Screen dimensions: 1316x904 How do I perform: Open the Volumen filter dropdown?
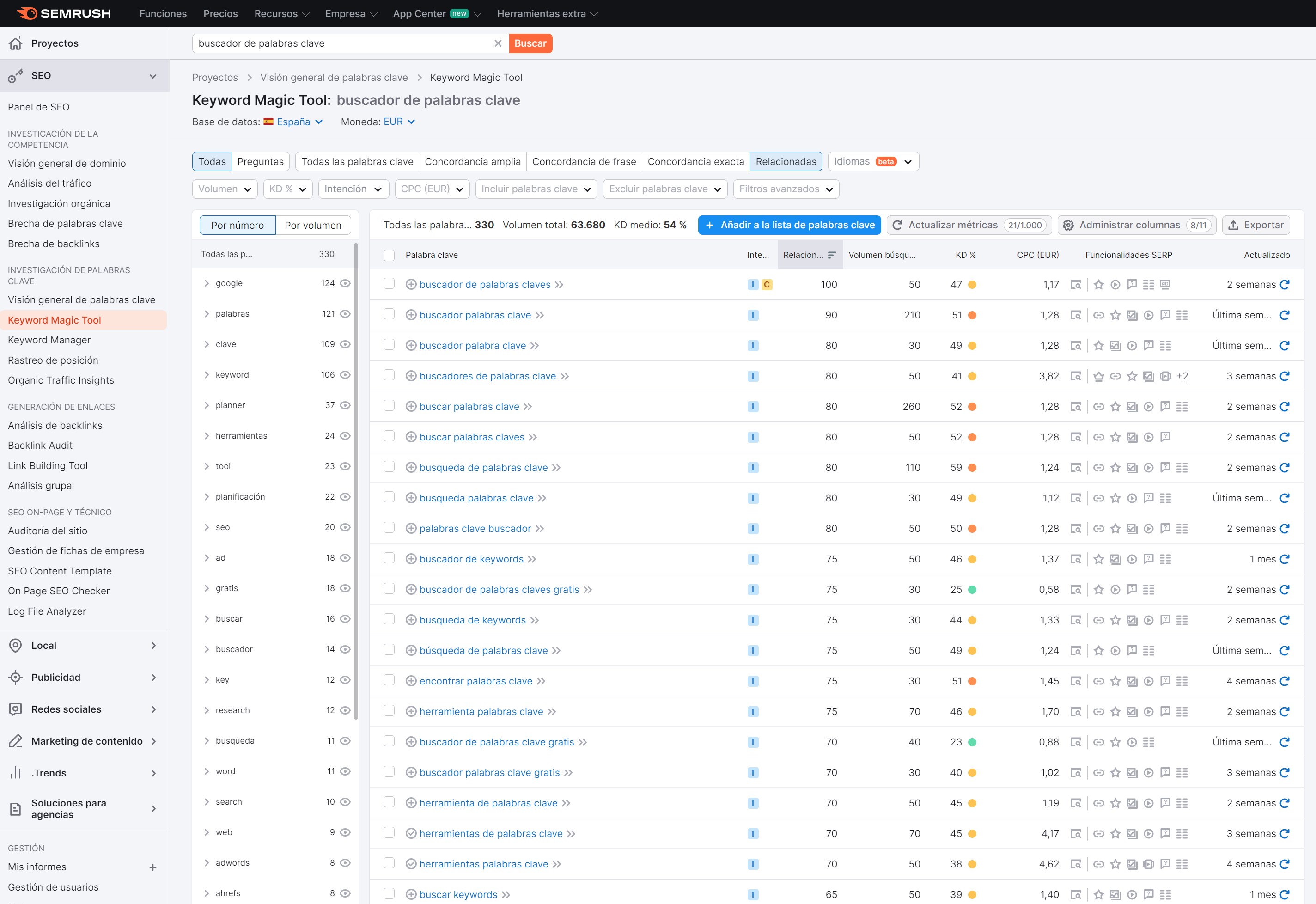[224, 189]
